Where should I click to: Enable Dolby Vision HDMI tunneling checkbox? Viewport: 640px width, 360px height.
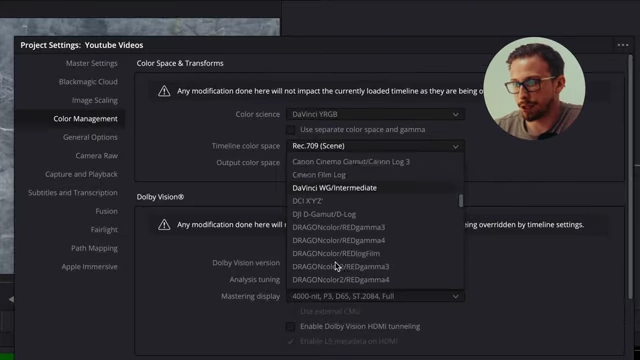(x=291, y=327)
